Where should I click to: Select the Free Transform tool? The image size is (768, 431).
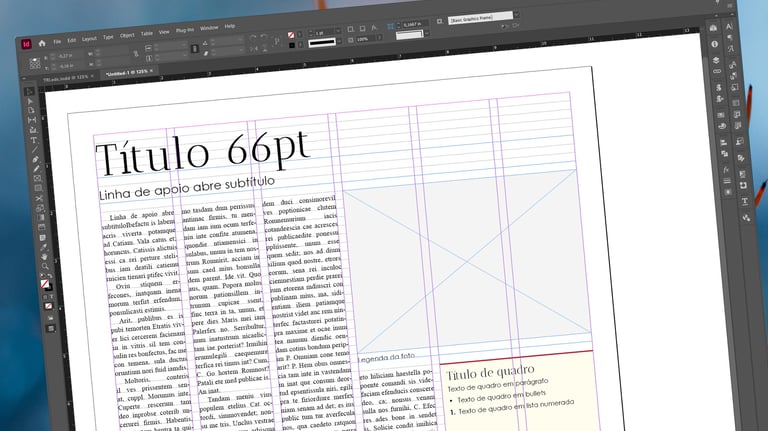(40, 208)
